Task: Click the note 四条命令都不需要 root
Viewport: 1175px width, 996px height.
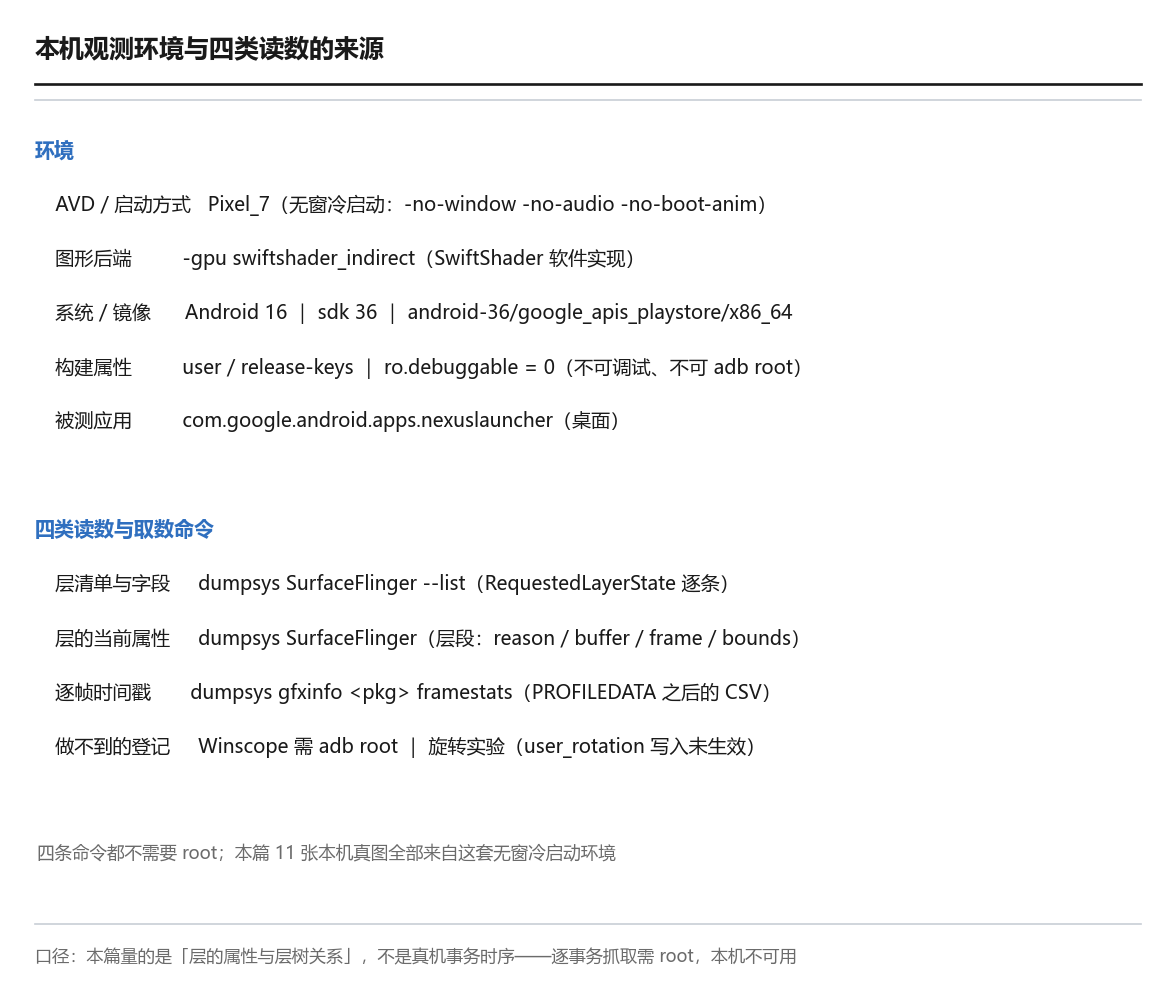Action: 326,853
